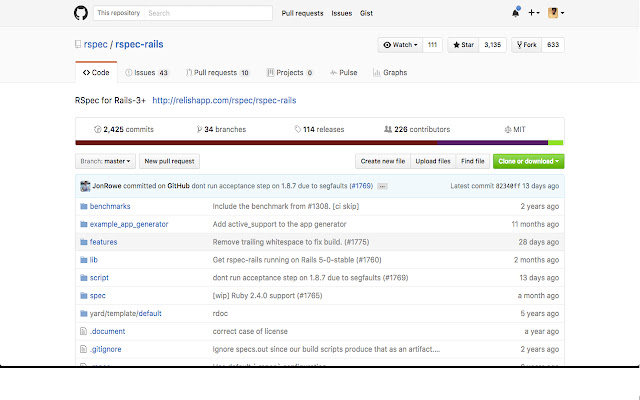Expand the Clone or download menu
Image resolution: width=640 pixels, height=400 pixels.
528,160
